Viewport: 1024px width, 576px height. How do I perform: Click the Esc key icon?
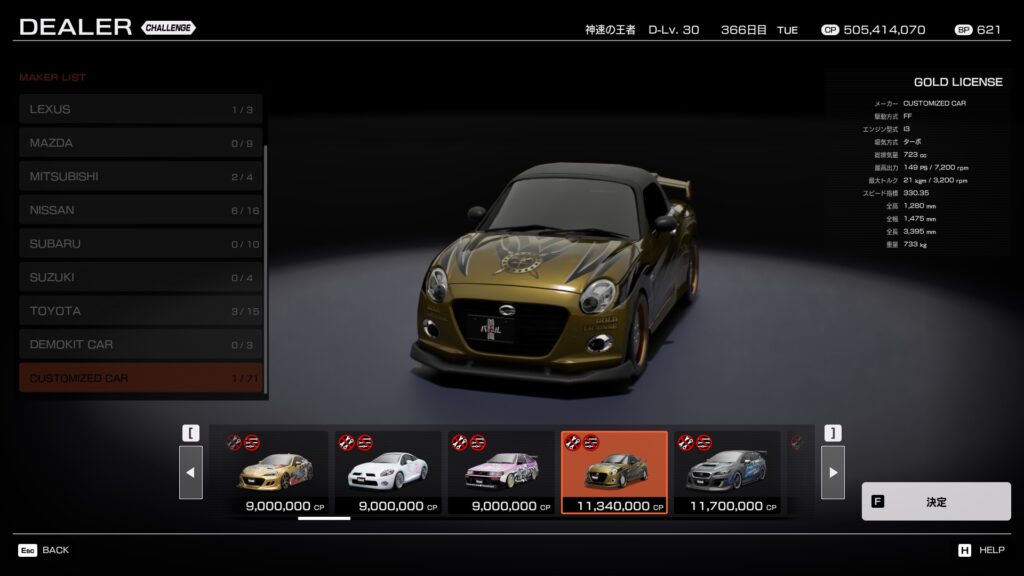27,550
